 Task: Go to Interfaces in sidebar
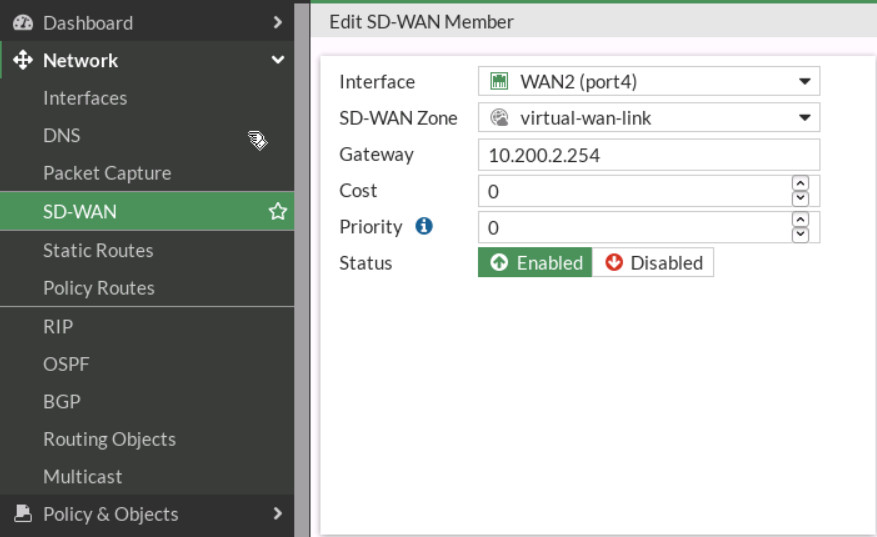pos(85,98)
